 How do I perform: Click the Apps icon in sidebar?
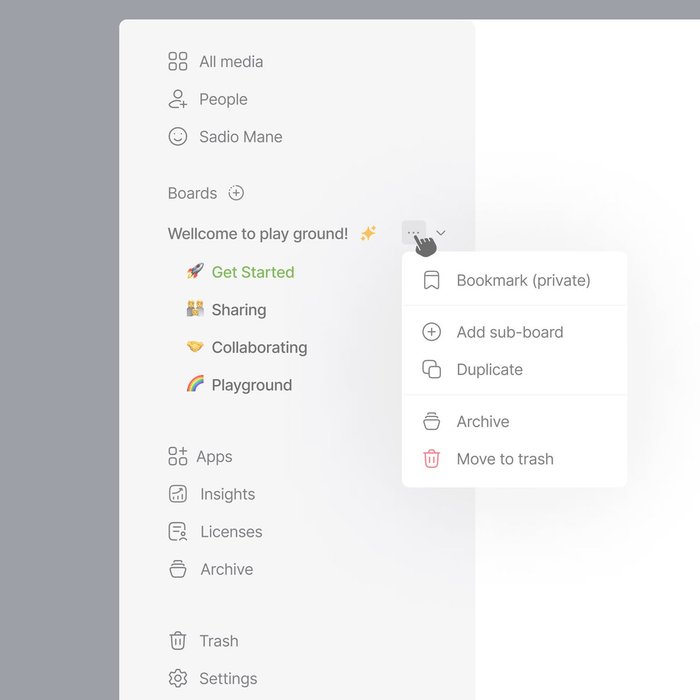[x=178, y=457]
